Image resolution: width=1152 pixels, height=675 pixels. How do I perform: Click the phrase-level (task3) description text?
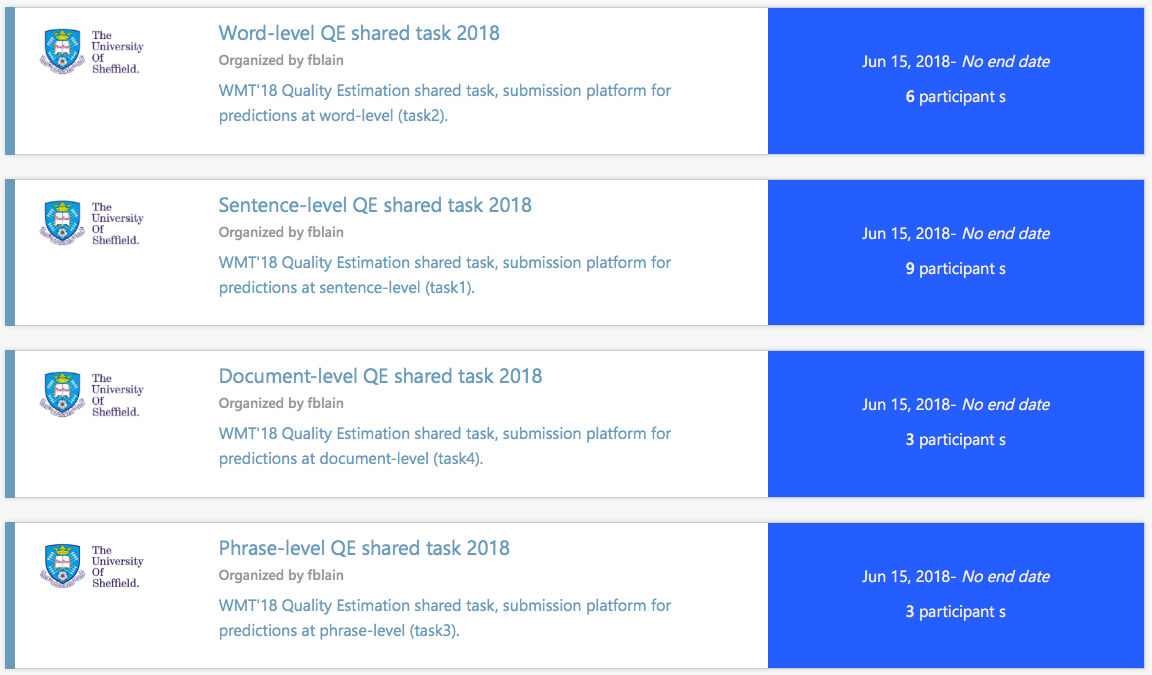[445, 618]
